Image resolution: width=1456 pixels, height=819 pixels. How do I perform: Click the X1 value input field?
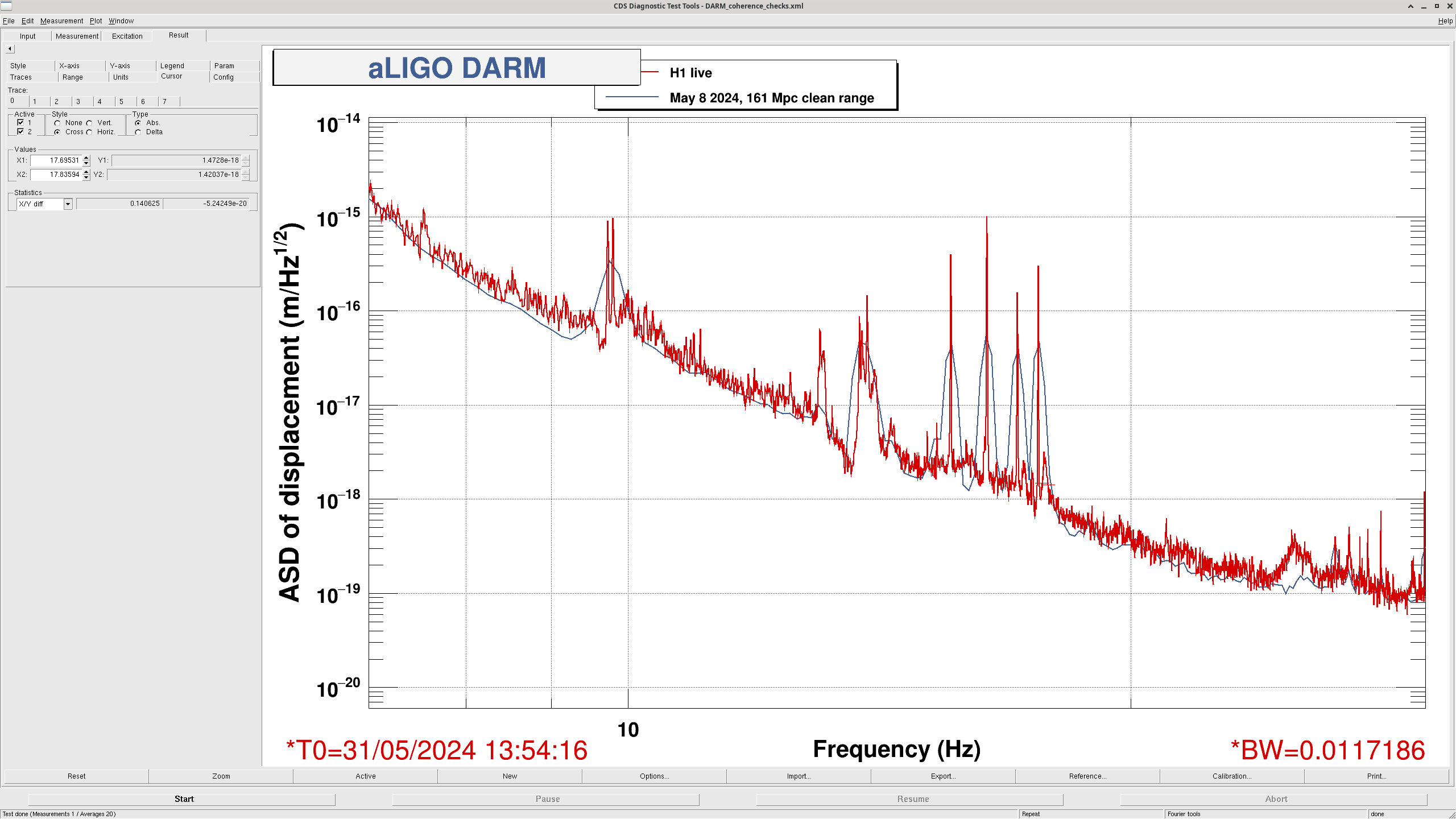click(57, 160)
